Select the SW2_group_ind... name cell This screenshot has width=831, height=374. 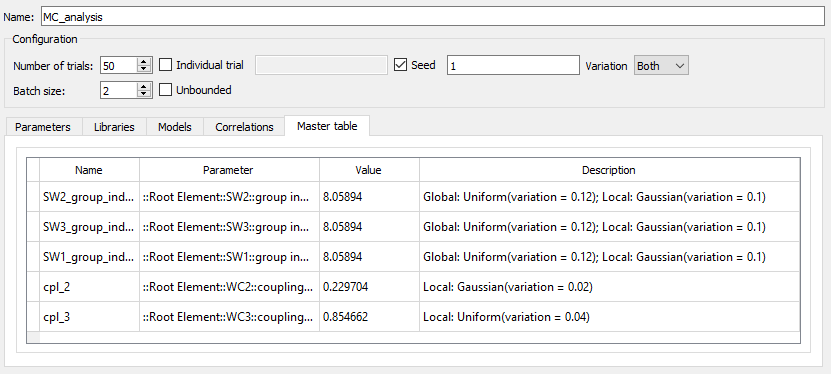coord(89,197)
